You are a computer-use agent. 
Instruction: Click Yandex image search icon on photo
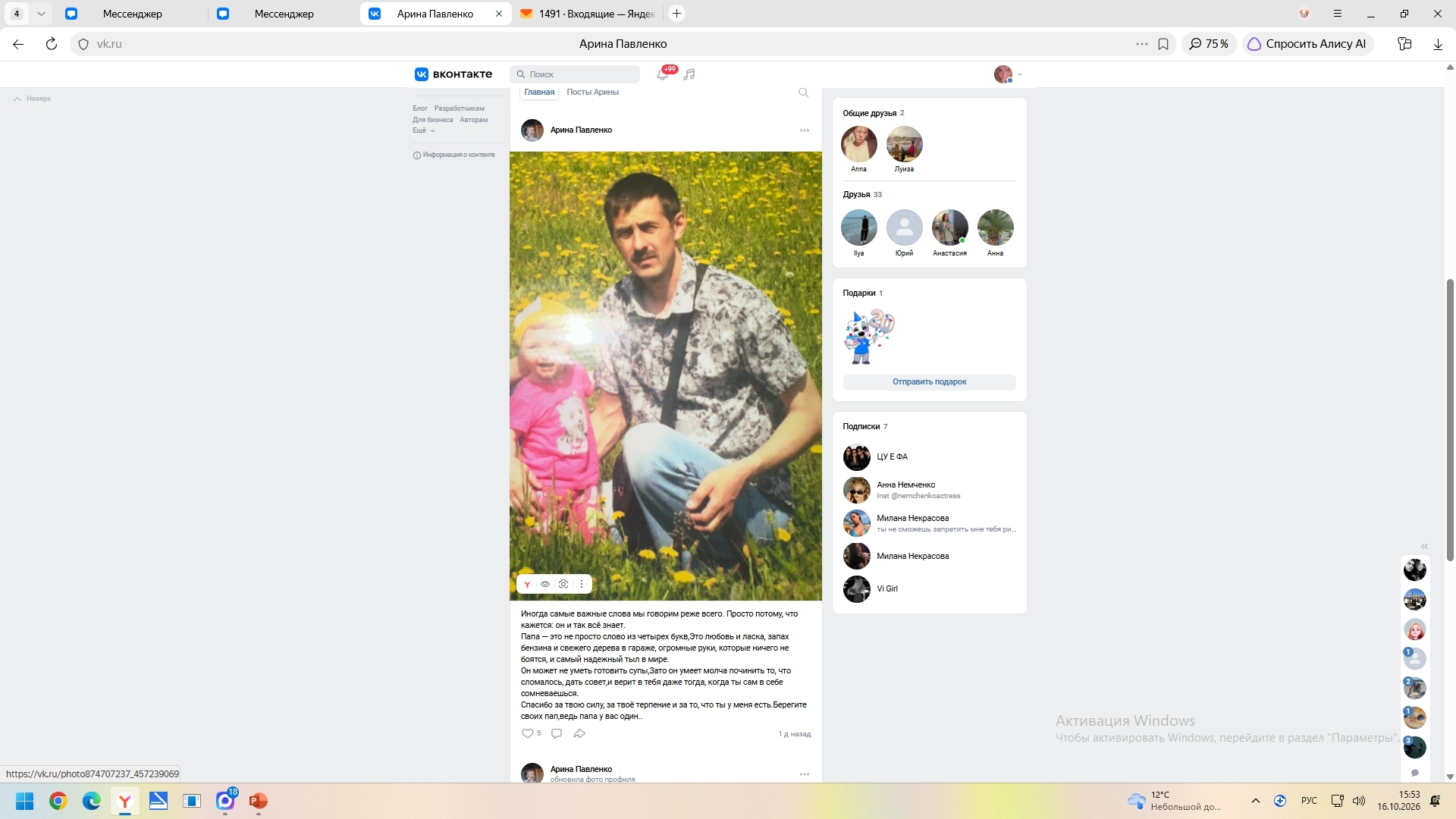pyautogui.click(x=527, y=584)
